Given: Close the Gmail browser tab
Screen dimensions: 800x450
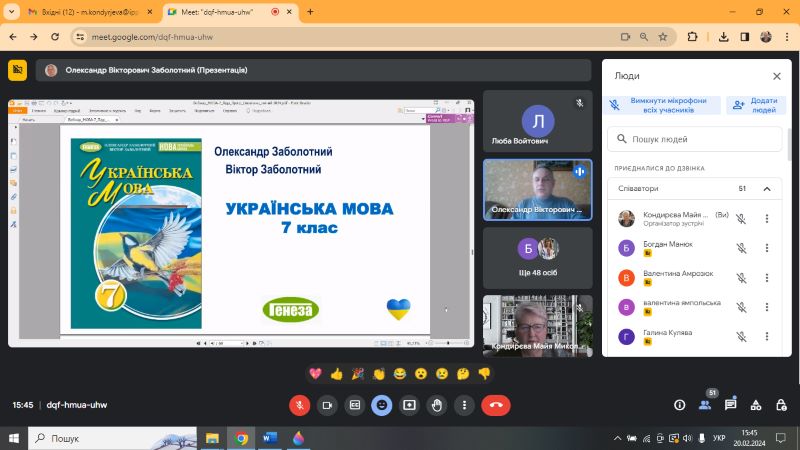Looking at the screenshot, I should pos(149,12).
